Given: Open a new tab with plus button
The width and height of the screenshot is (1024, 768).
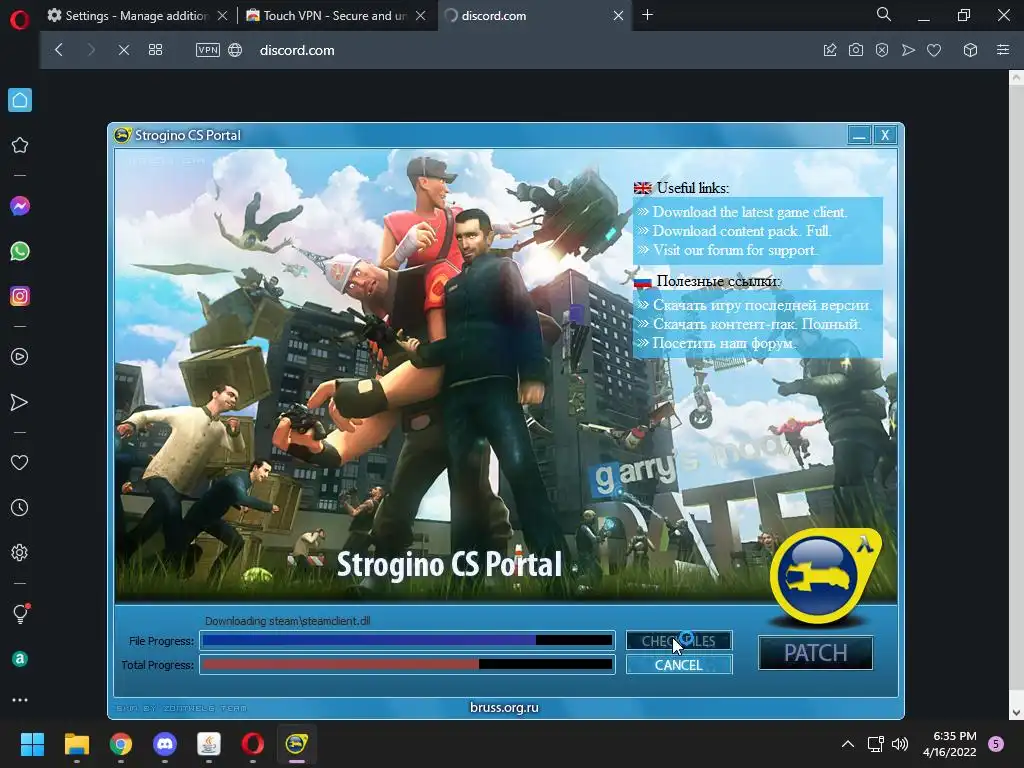Looking at the screenshot, I should (648, 14).
